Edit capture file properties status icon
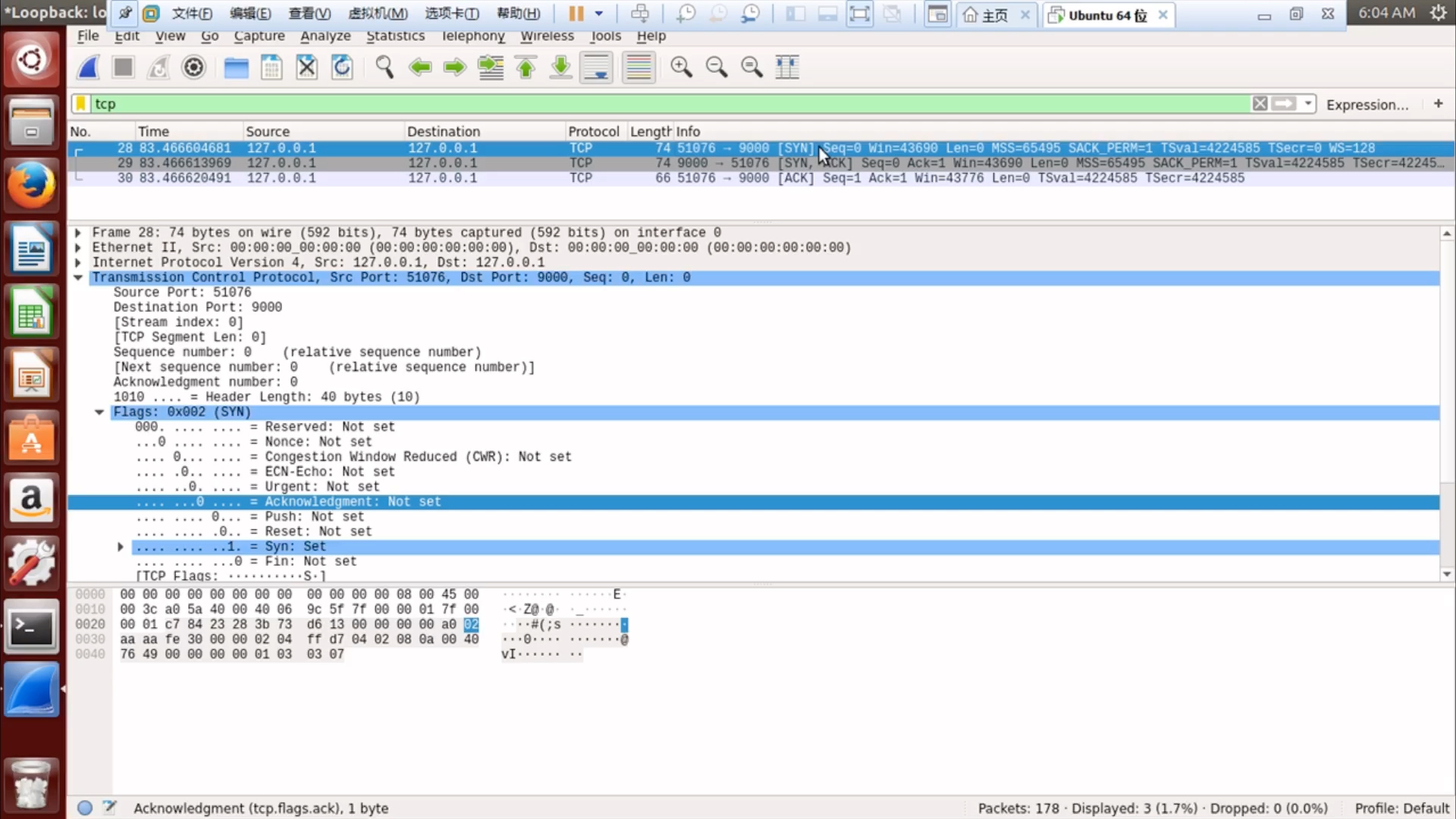This screenshot has width=1456, height=819. 110,808
